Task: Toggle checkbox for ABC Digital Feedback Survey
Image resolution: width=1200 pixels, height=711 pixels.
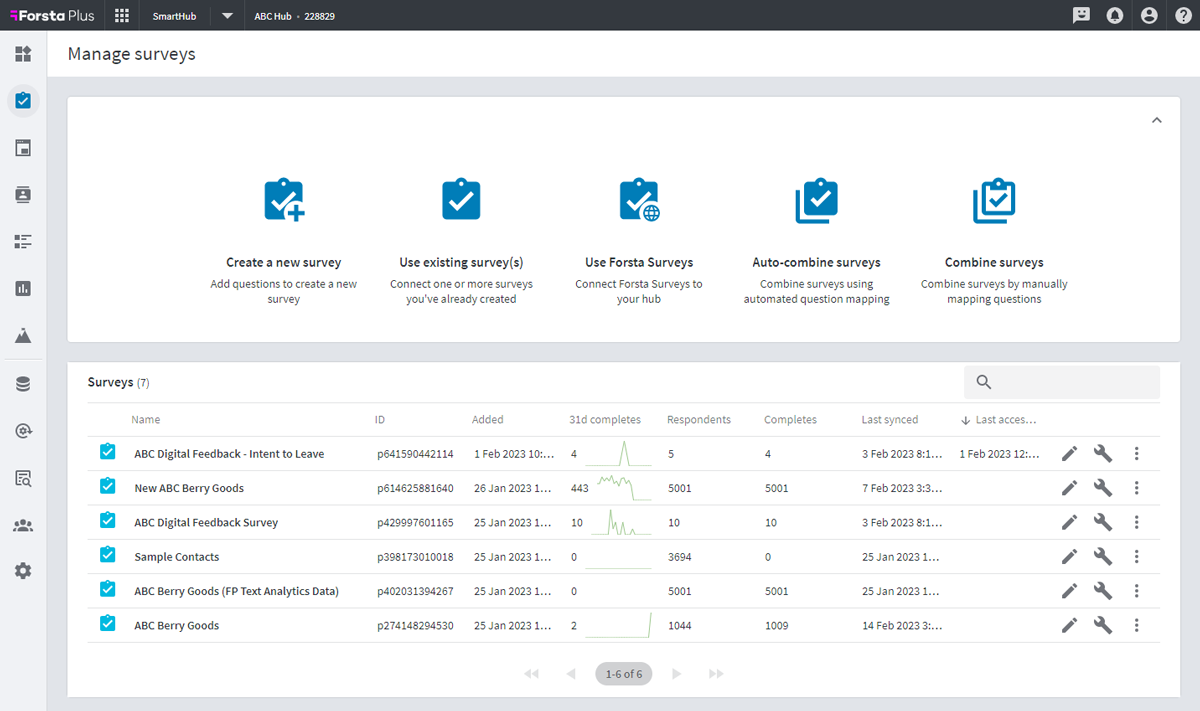Action: [x=108, y=520]
